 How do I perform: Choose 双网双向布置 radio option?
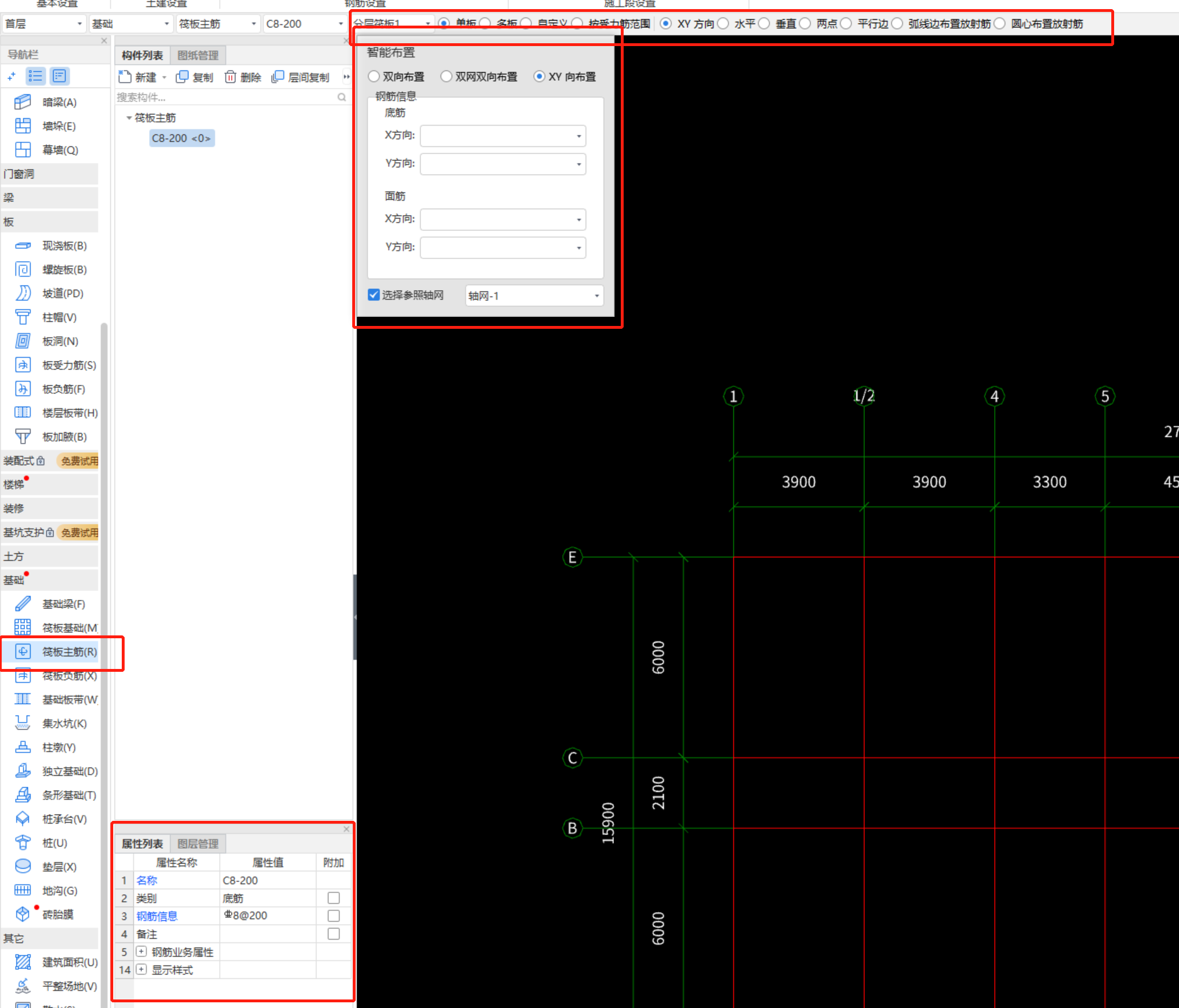(446, 77)
